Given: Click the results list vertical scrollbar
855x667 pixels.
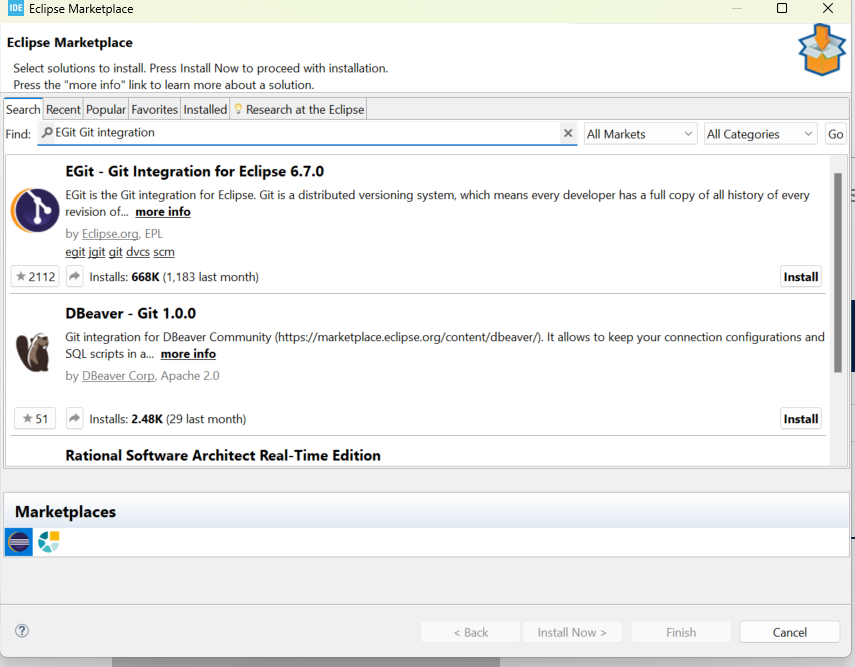Looking at the screenshot, I should coord(837,270).
